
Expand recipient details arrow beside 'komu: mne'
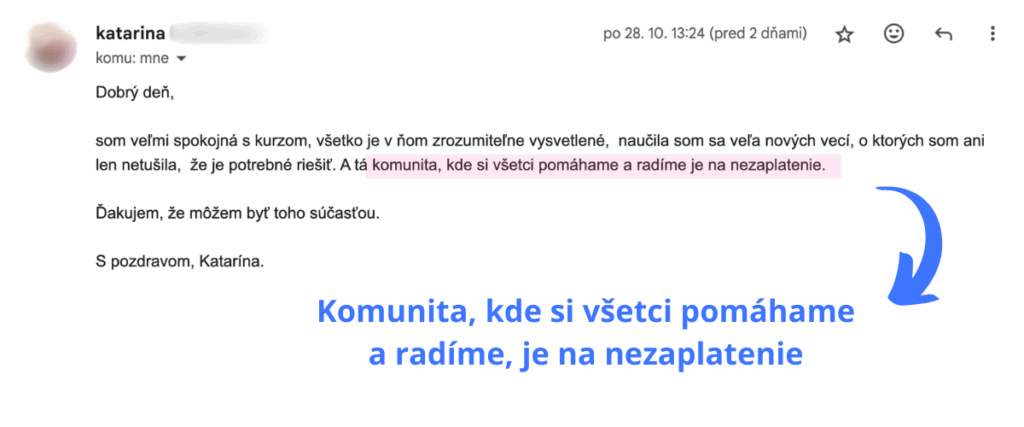pos(181,59)
